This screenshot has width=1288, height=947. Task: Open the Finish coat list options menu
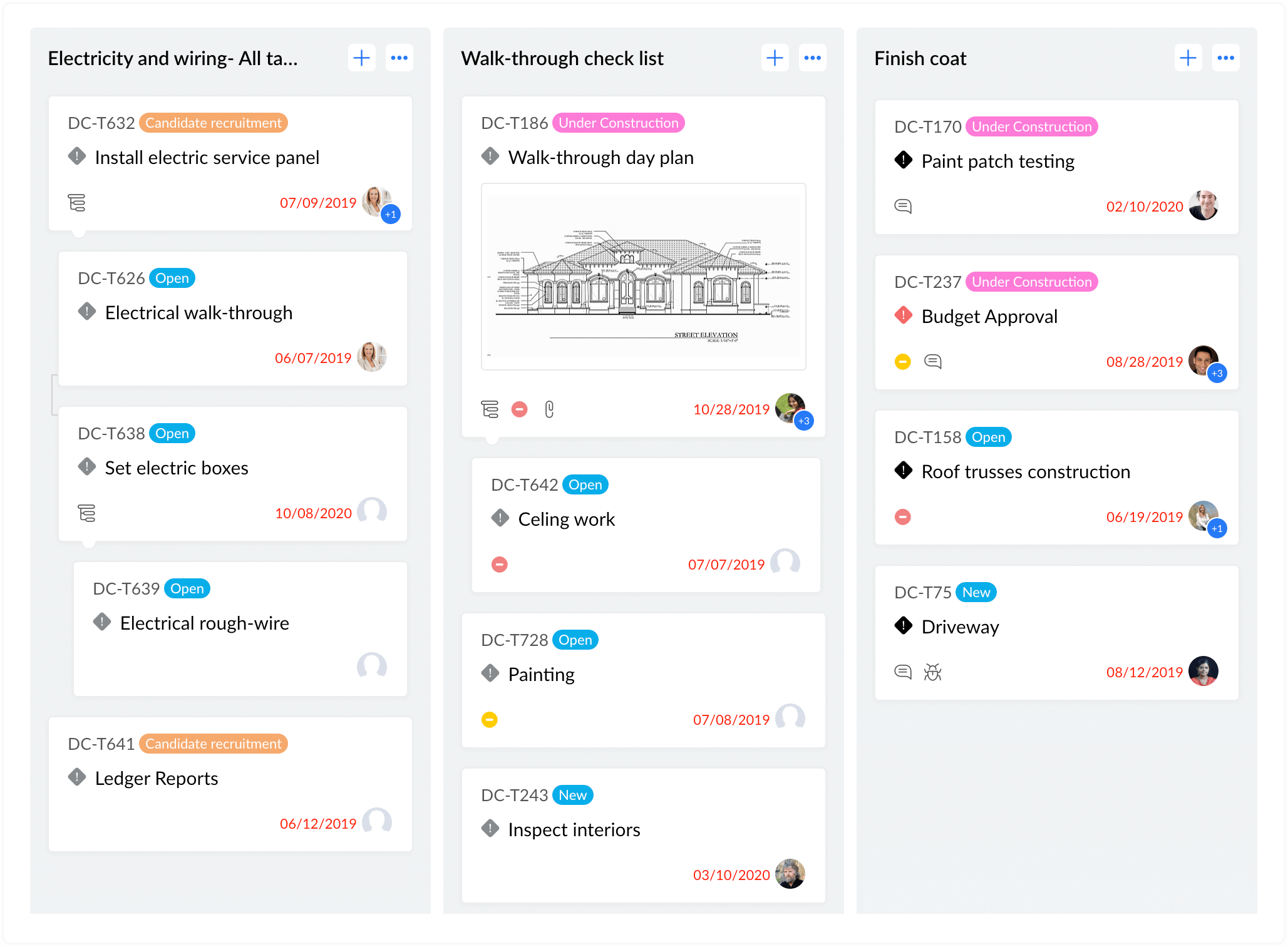[x=1225, y=58]
